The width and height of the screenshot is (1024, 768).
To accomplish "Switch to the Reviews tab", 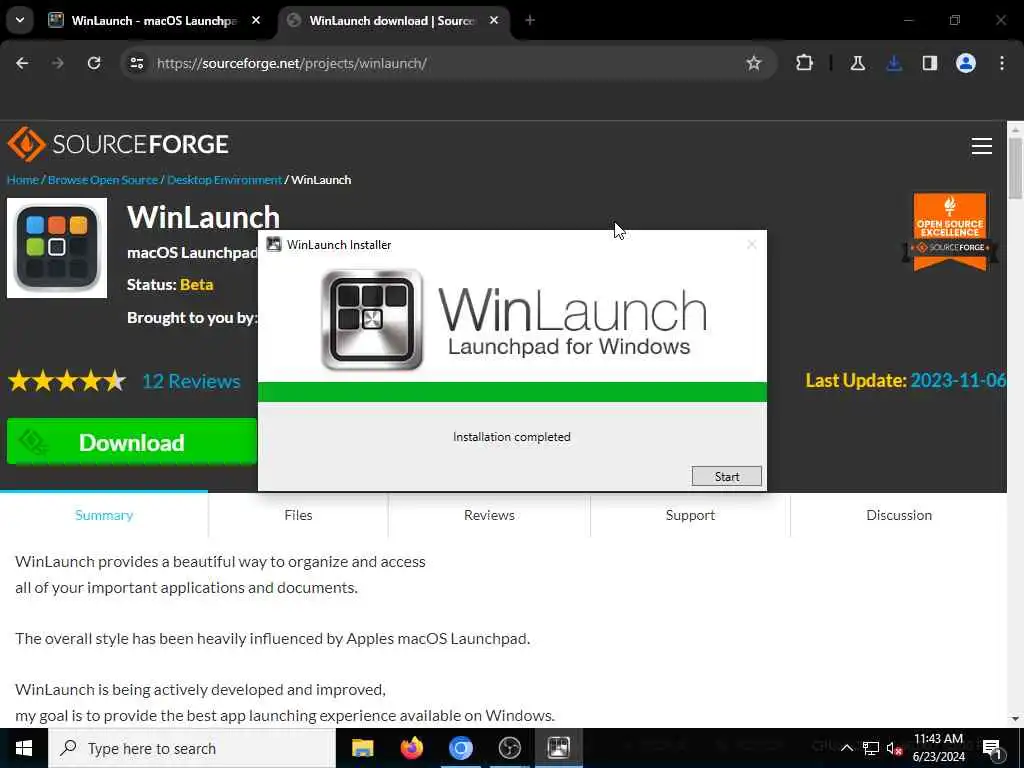I will [x=489, y=515].
